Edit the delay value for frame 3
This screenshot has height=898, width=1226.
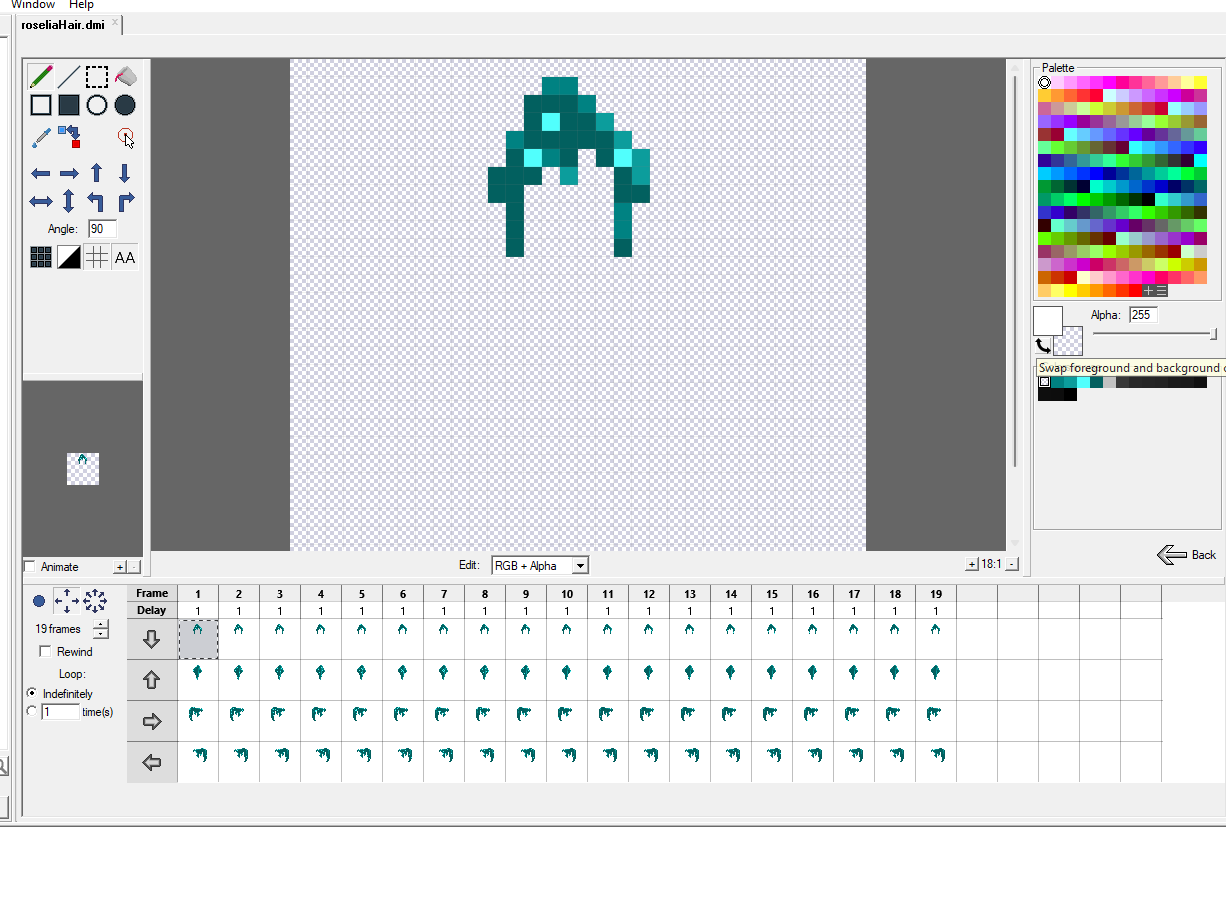coord(280,610)
